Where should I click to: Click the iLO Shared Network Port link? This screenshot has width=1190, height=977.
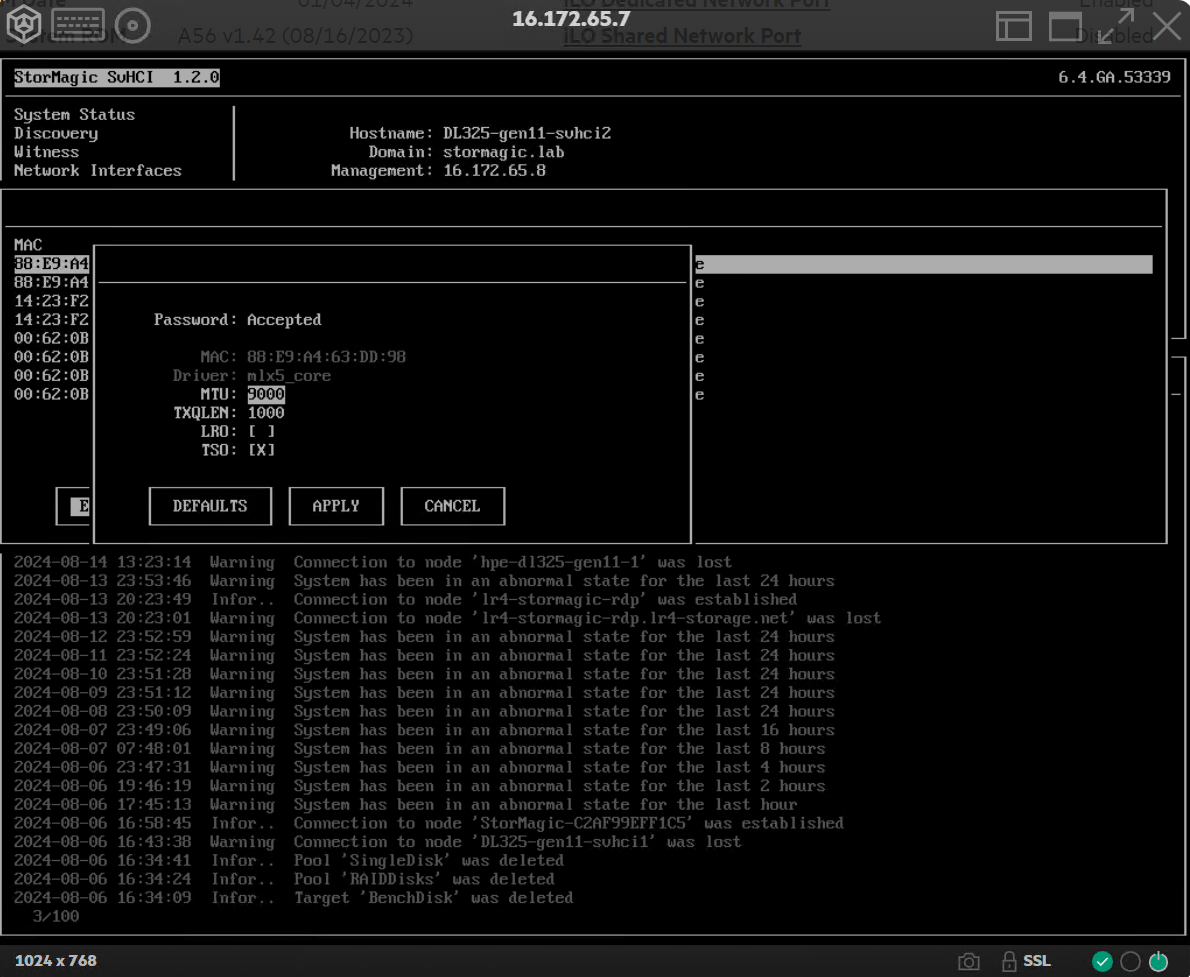pos(682,36)
